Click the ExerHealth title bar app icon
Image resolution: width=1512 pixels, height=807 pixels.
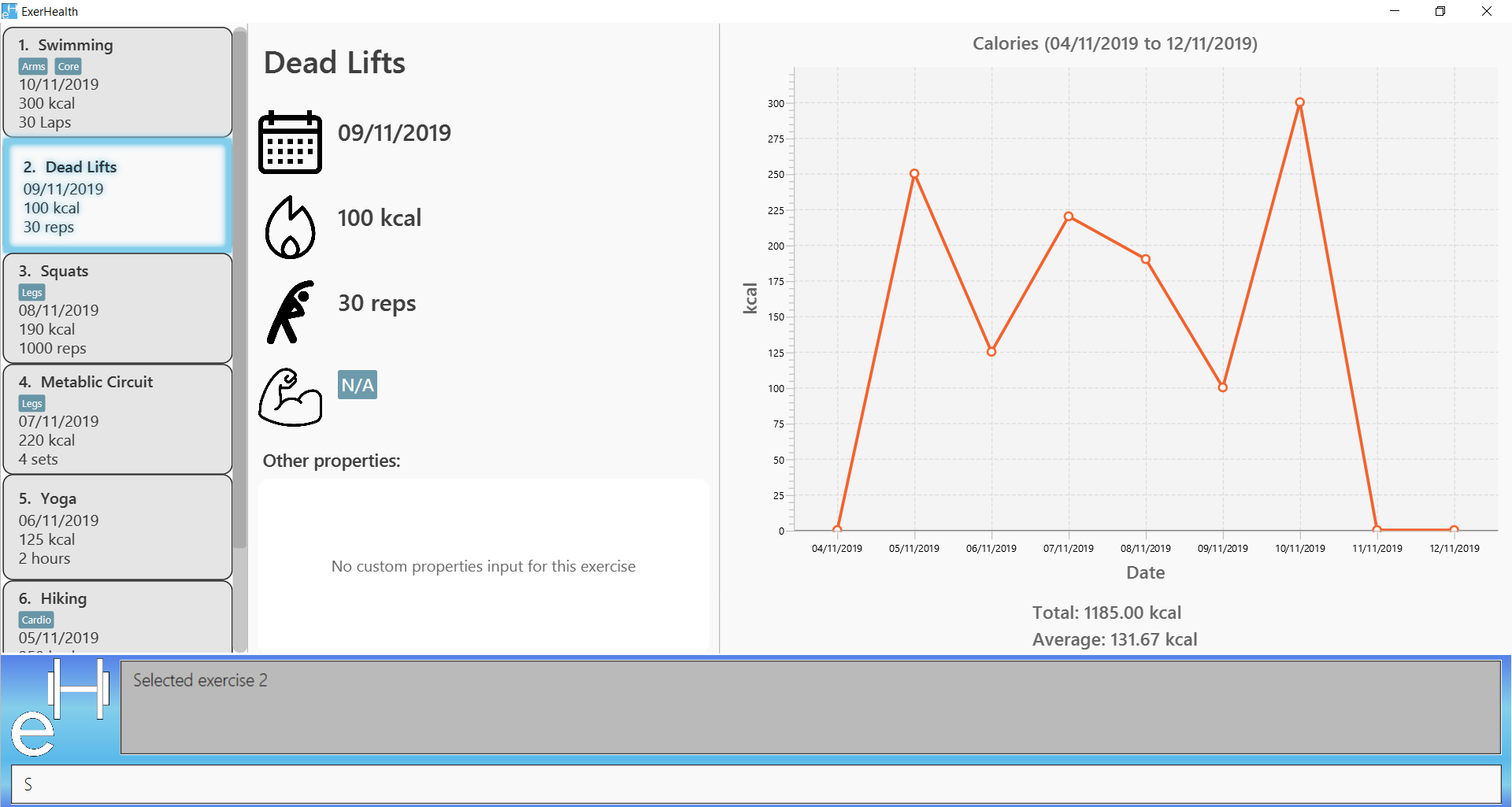pos(9,11)
